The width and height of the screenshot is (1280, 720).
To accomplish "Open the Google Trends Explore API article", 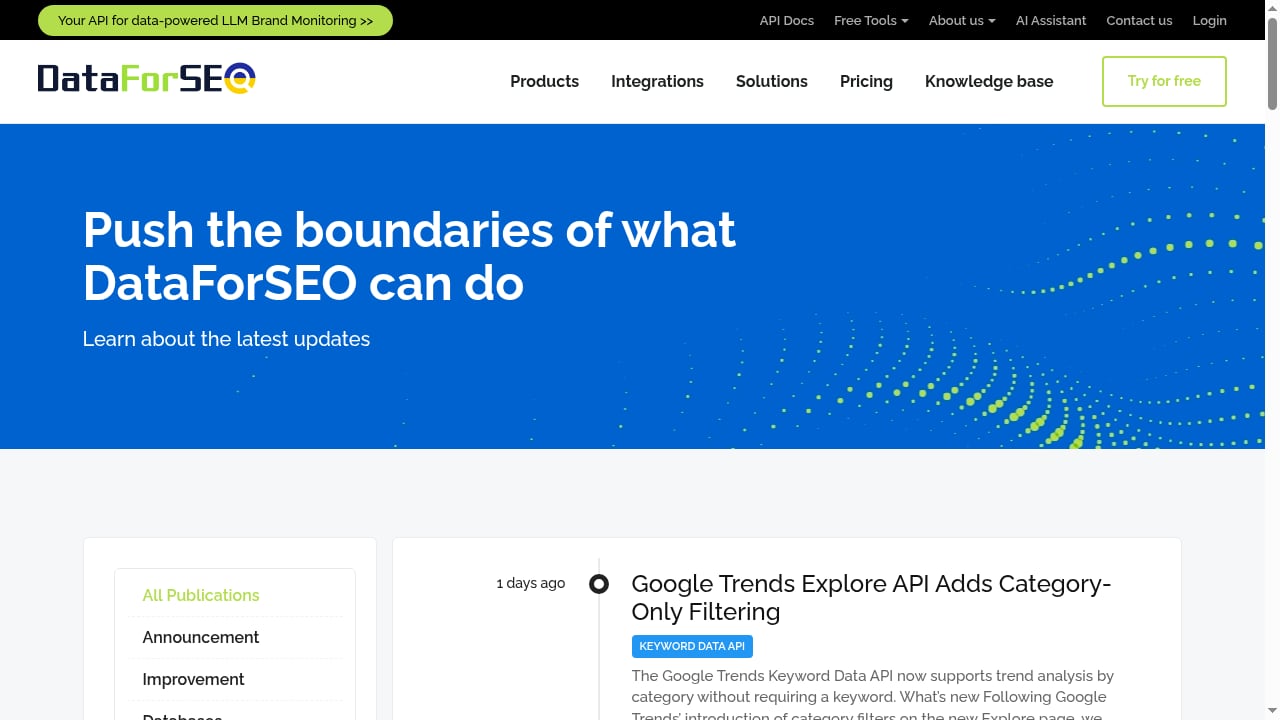I will click(871, 597).
